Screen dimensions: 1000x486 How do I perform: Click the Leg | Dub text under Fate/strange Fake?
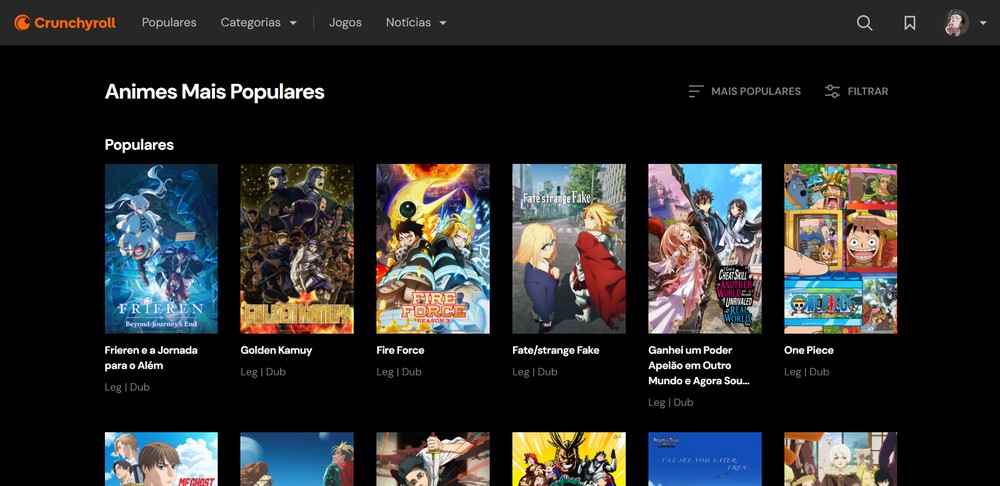534,372
